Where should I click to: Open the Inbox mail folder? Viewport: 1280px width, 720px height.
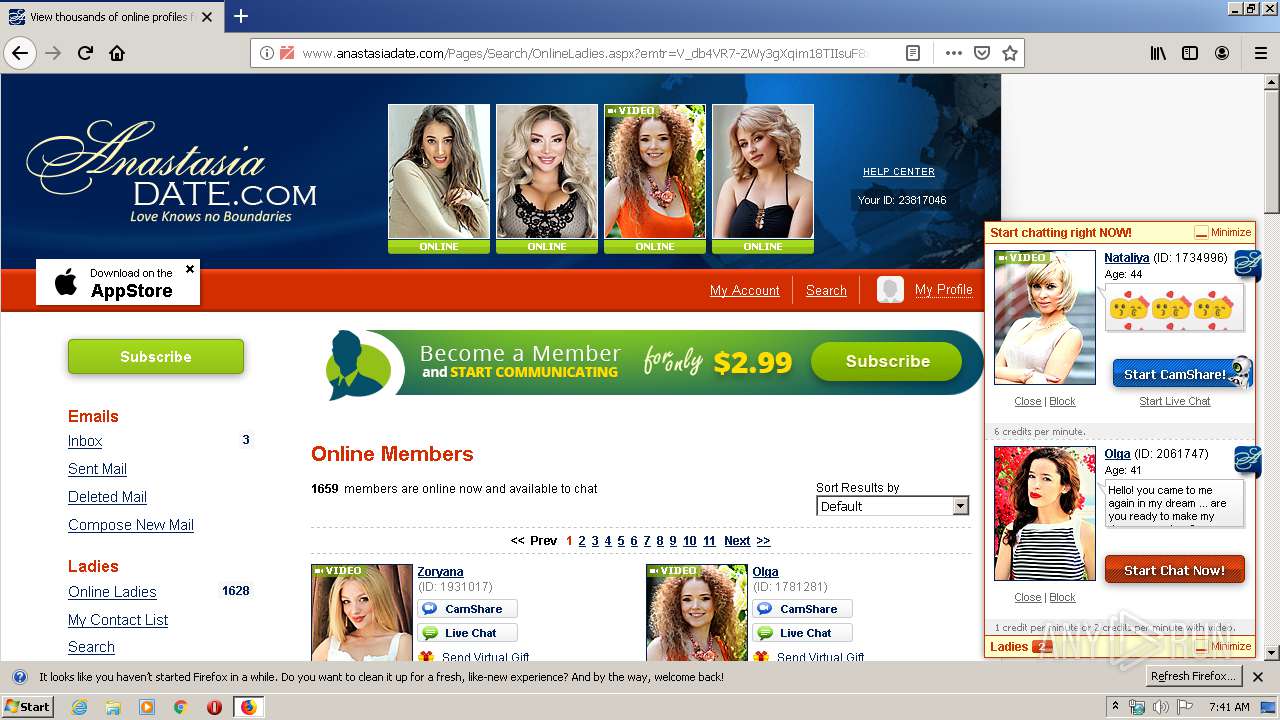(x=85, y=441)
